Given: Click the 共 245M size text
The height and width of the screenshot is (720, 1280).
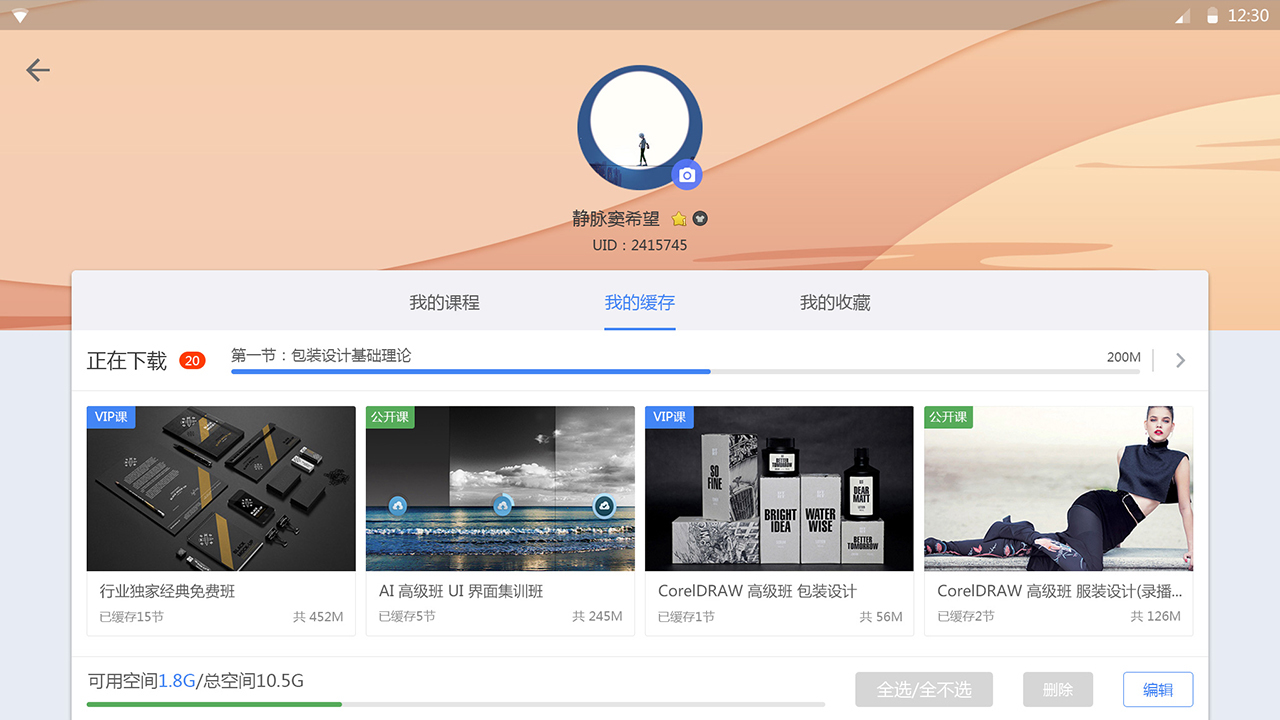Looking at the screenshot, I should (x=597, y=617).
